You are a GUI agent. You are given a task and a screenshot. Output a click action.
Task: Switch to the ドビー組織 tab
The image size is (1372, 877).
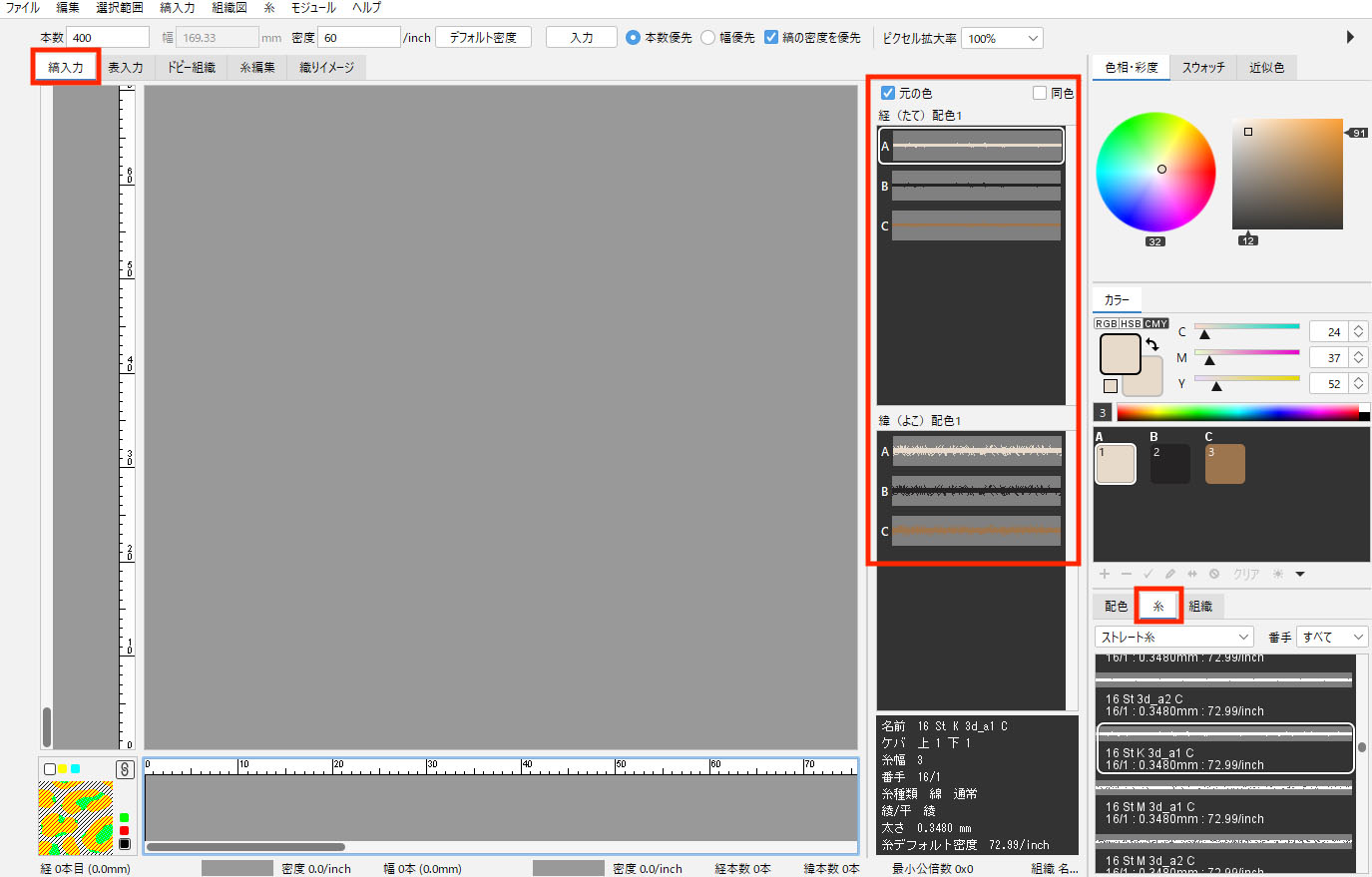[x=191, y=68]
